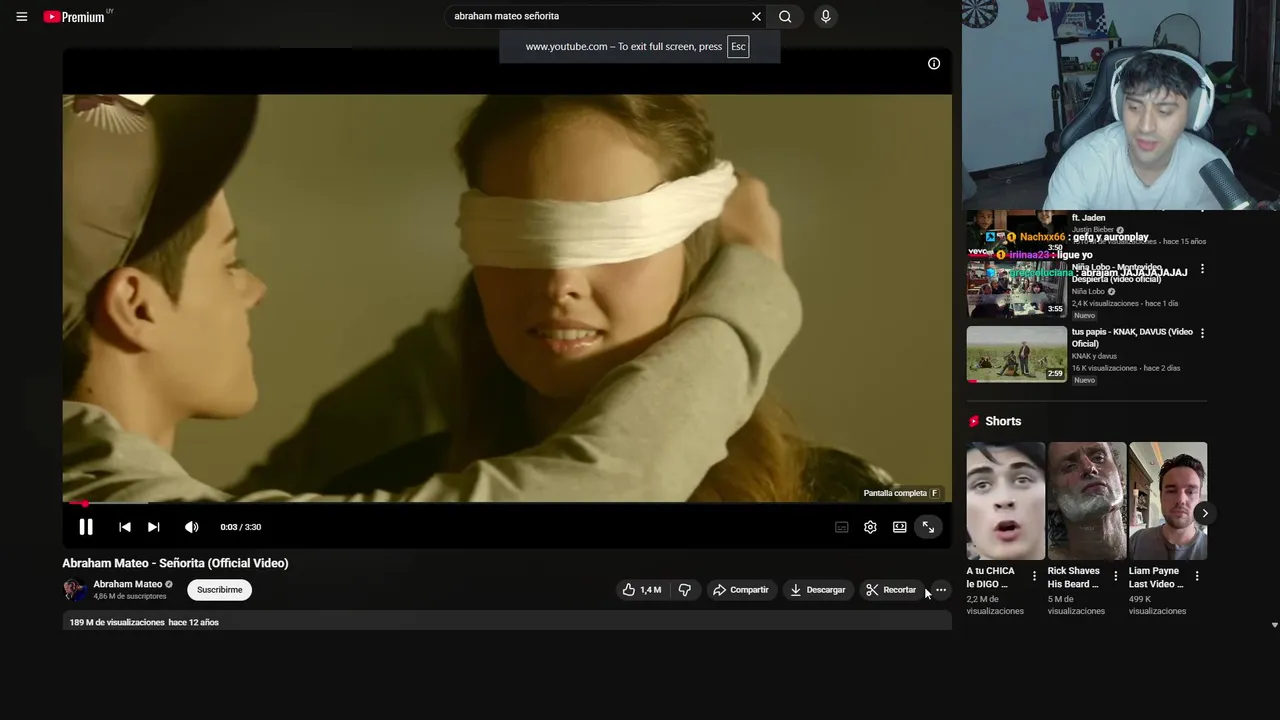Share video with Compartir
The width and height of the screenshot is (1280, 720).
[741, 590]
